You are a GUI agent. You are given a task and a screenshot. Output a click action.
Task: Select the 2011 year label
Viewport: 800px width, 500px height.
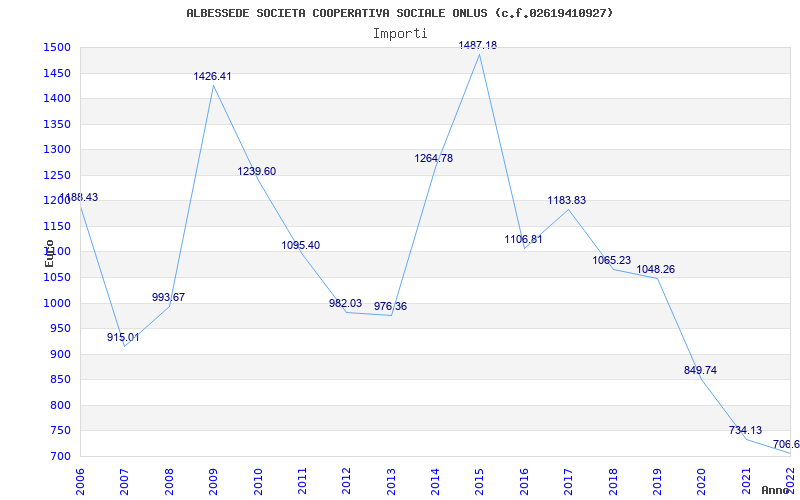pyautogui.click(x=302, y=481)
